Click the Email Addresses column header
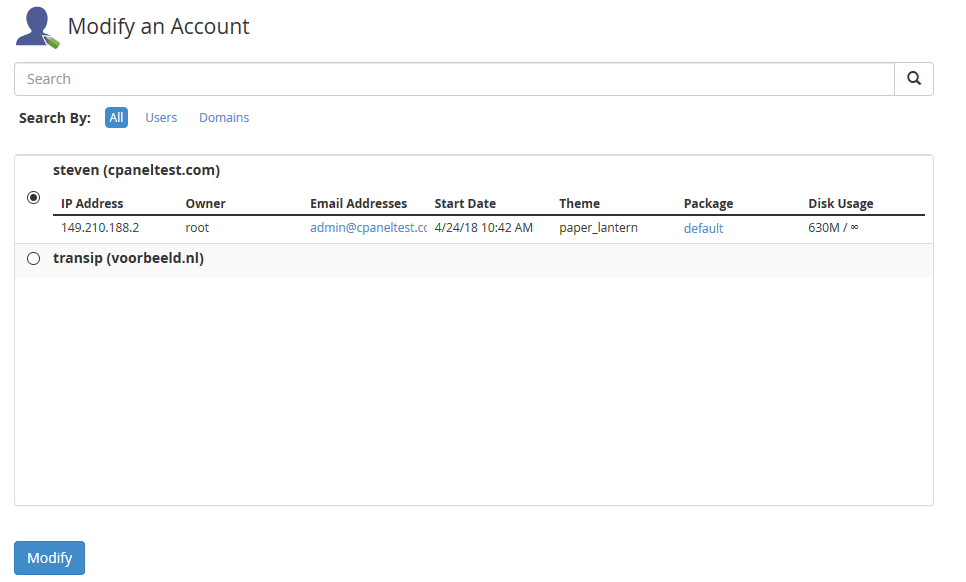 [x=358, y=204]
